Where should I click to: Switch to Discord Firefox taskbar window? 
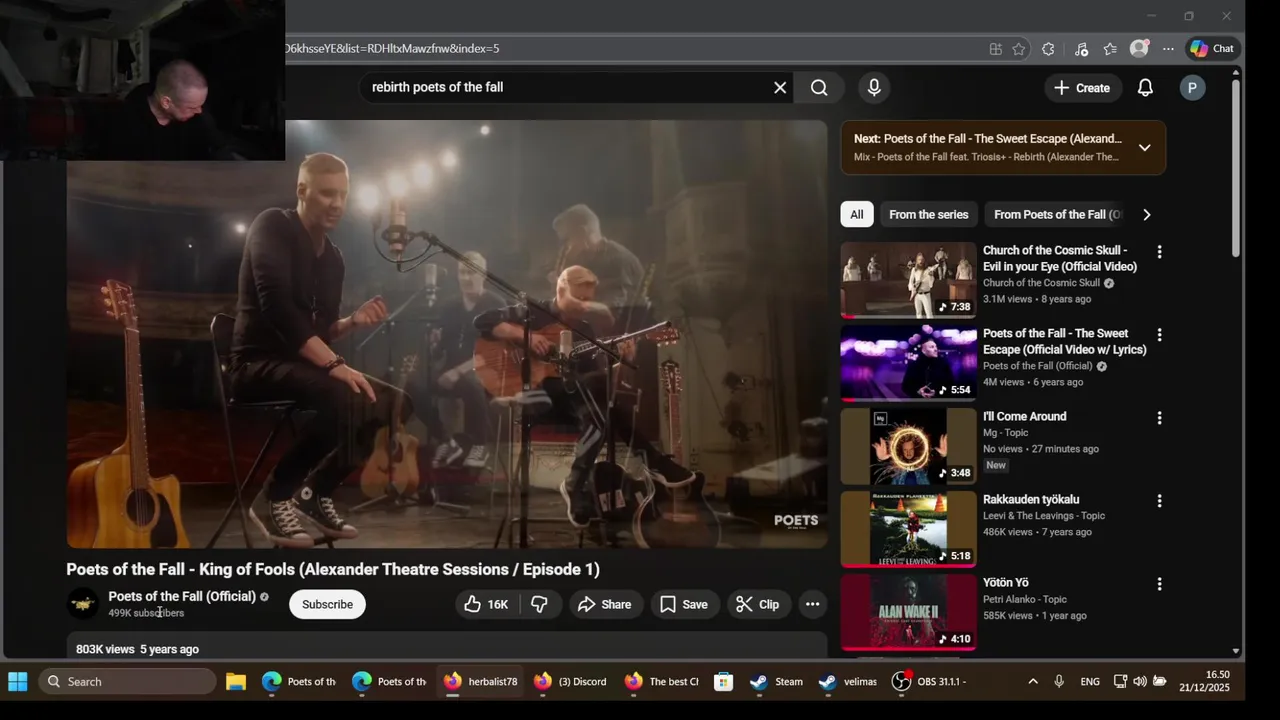pos(570,682)
